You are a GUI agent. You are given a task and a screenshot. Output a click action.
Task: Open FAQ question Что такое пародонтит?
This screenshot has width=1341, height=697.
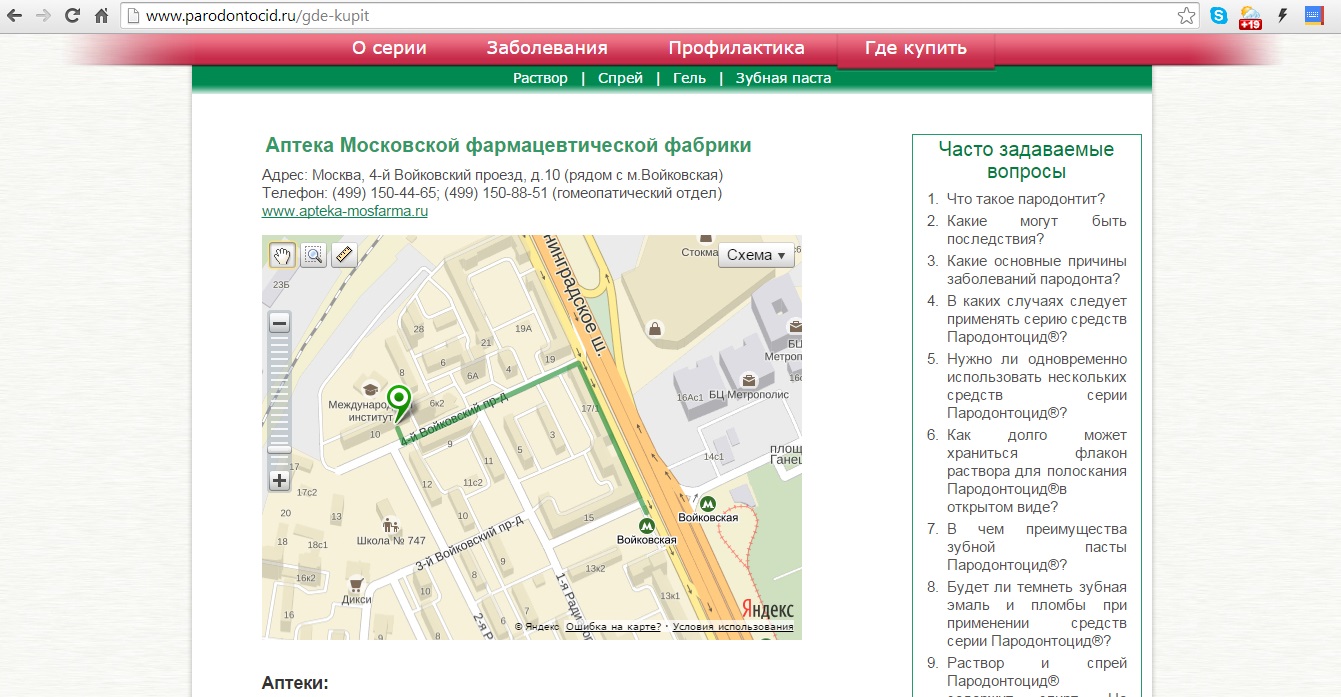click(x=1026, y=199)
